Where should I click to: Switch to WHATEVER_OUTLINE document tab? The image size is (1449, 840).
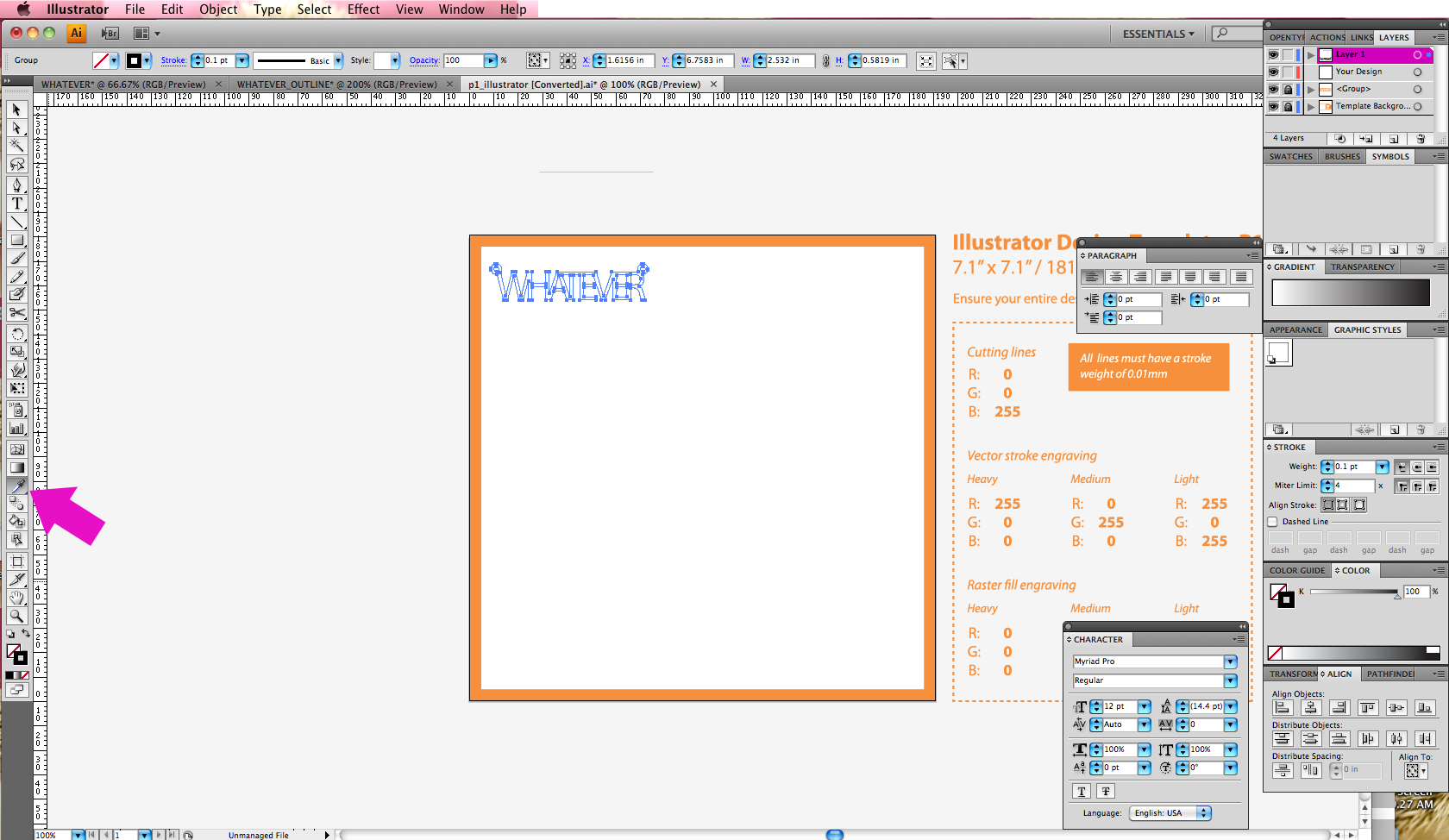pyautogui.click(x=336, y=85)
